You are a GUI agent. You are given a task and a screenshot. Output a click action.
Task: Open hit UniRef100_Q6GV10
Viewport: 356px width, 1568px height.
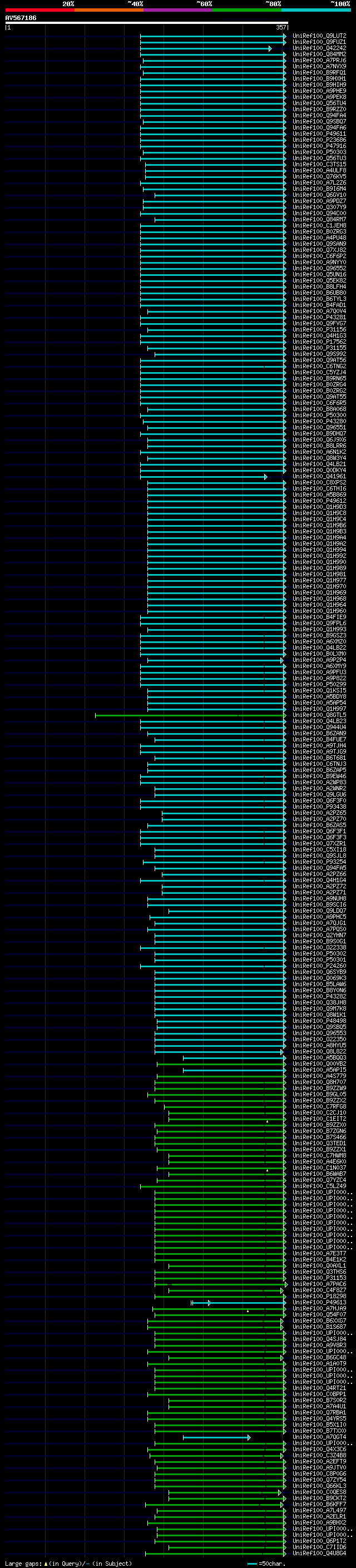click(x=319, y=195)
